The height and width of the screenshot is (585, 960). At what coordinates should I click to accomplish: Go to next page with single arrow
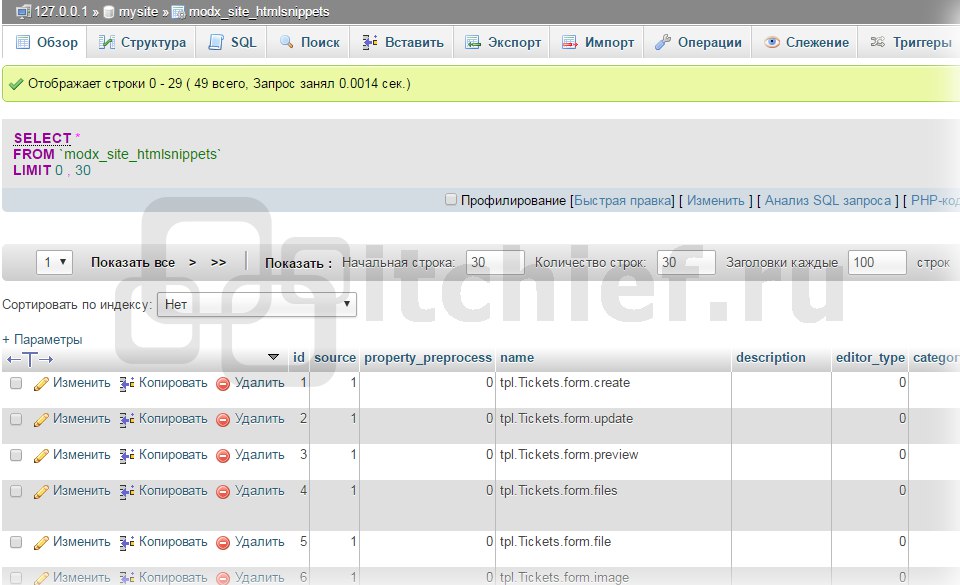pyautogui.click(x=192, y=263)
